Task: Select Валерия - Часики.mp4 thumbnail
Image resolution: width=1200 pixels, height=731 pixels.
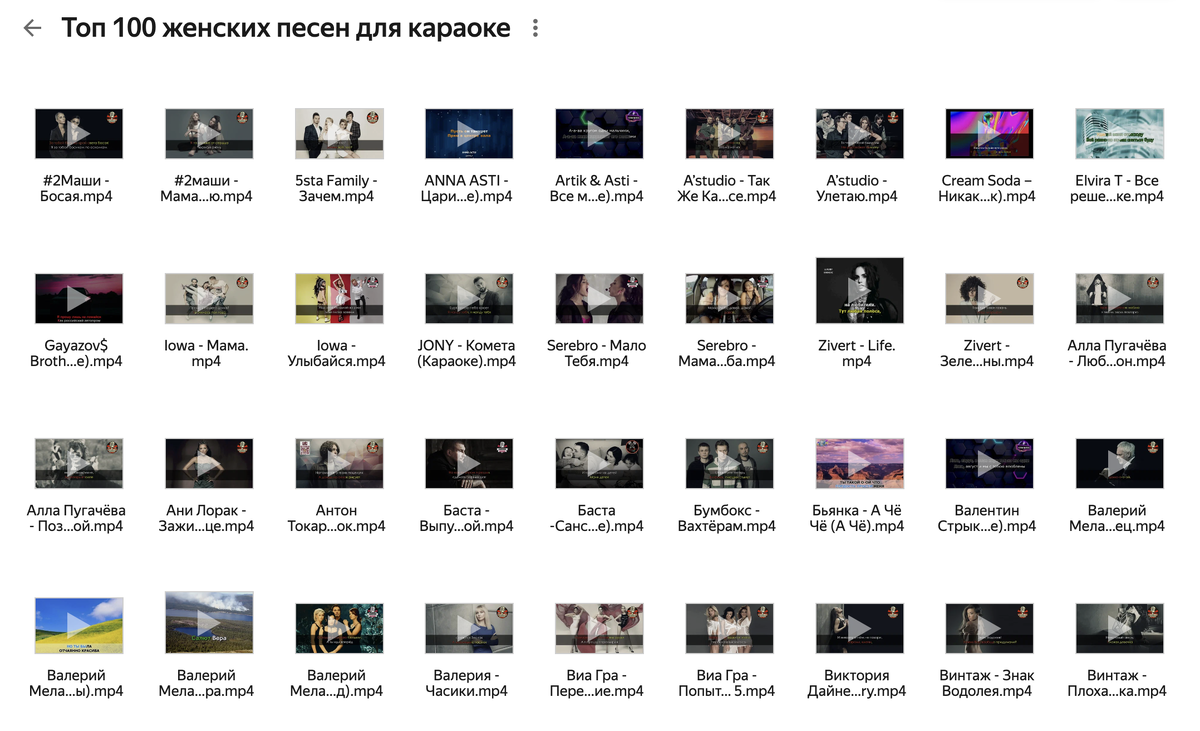Action: coord(469,628)
